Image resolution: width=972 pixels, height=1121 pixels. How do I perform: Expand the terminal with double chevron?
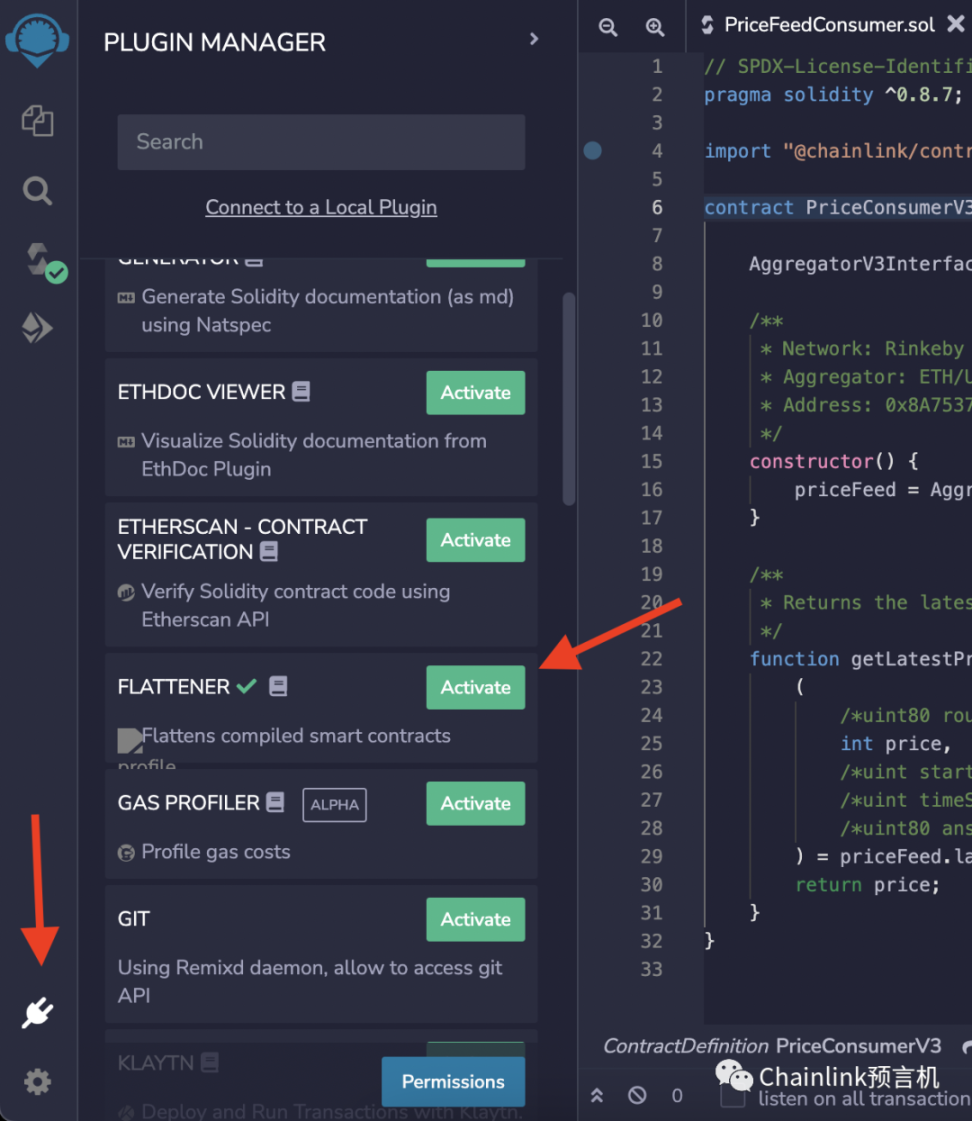point(597,1095)
